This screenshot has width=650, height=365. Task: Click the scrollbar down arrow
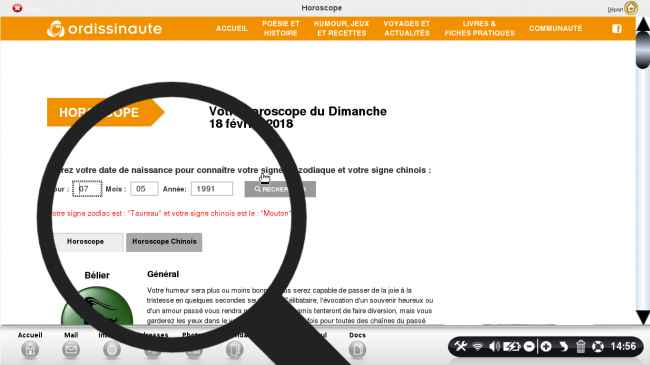pyautogui.click(x=643, y=317)
